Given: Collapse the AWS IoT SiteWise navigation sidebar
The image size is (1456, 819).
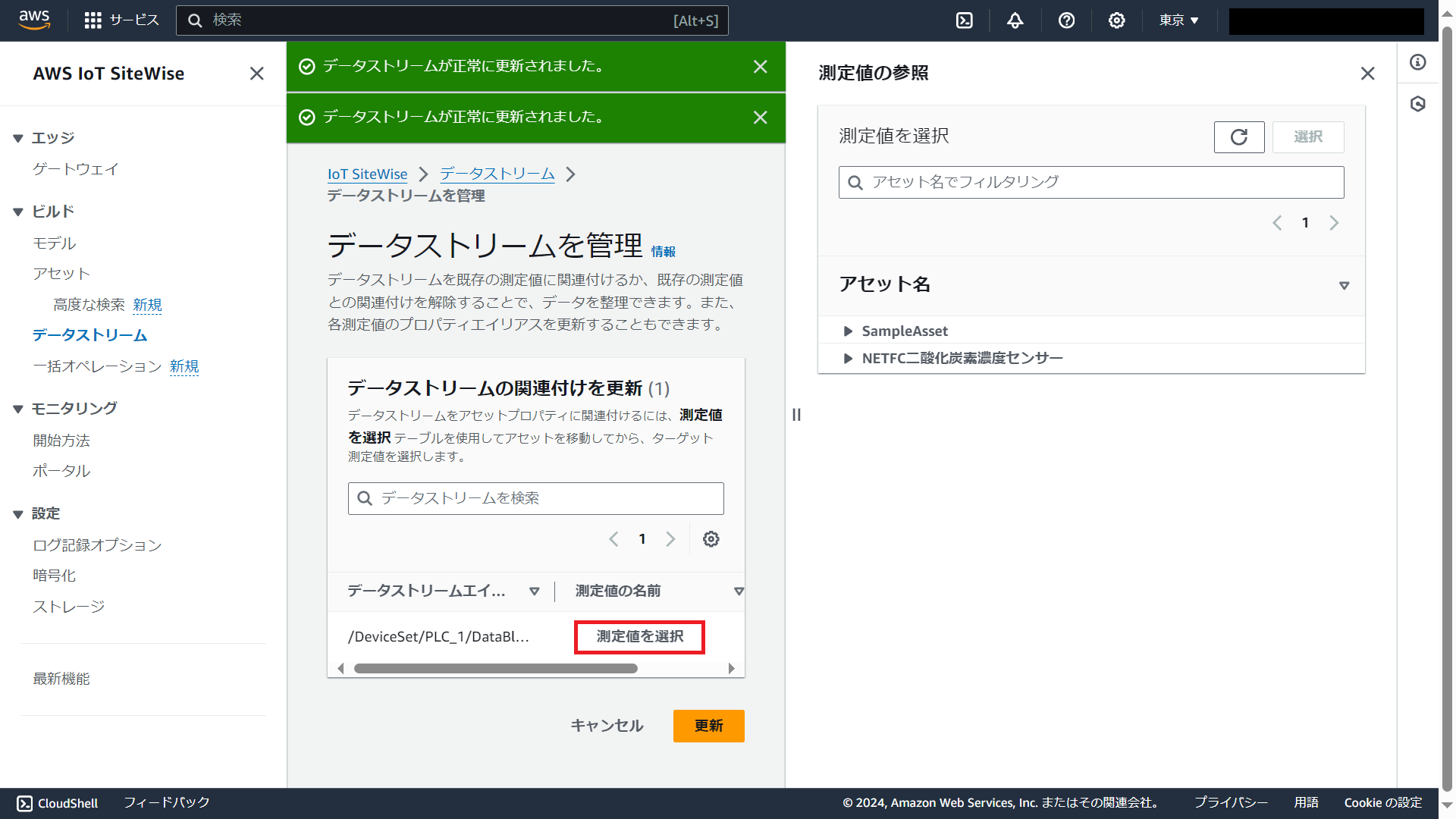Looking at the screenshot, I should (x=256, y=74).
